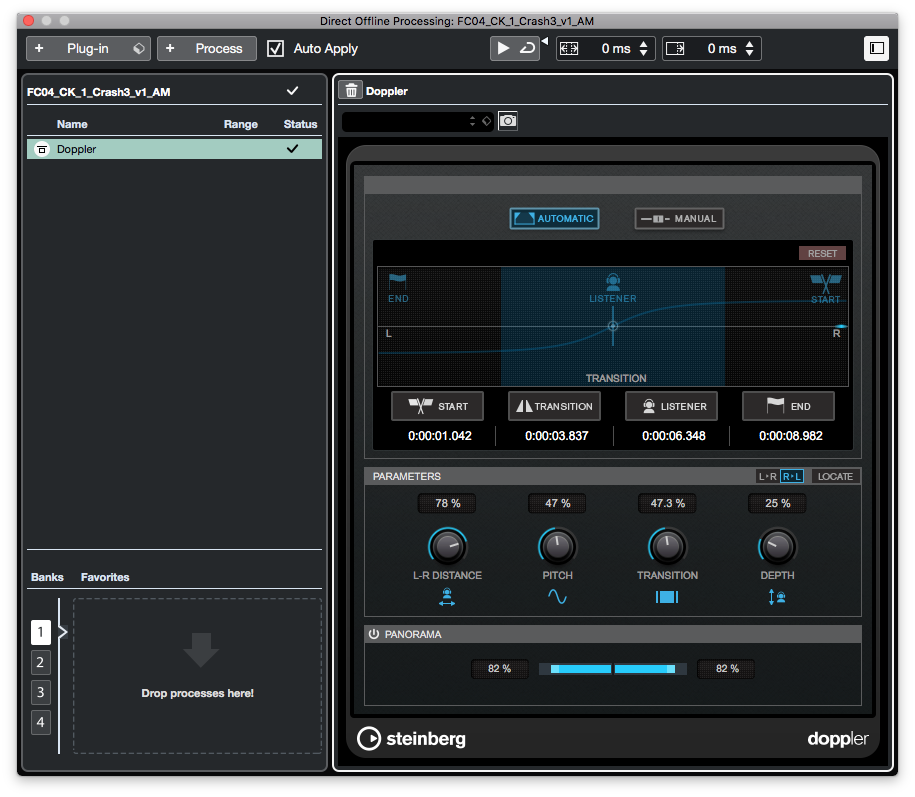Toggle the Auto Apply checkbox
This screenshot has width=915, height=797.
tap(275, 48)
